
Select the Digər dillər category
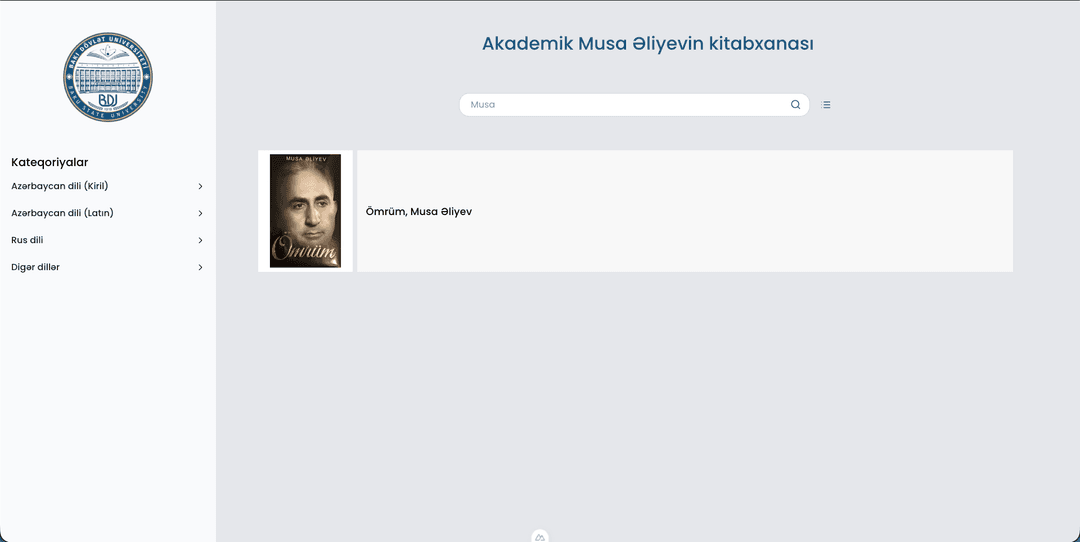[x=35, y=267]
